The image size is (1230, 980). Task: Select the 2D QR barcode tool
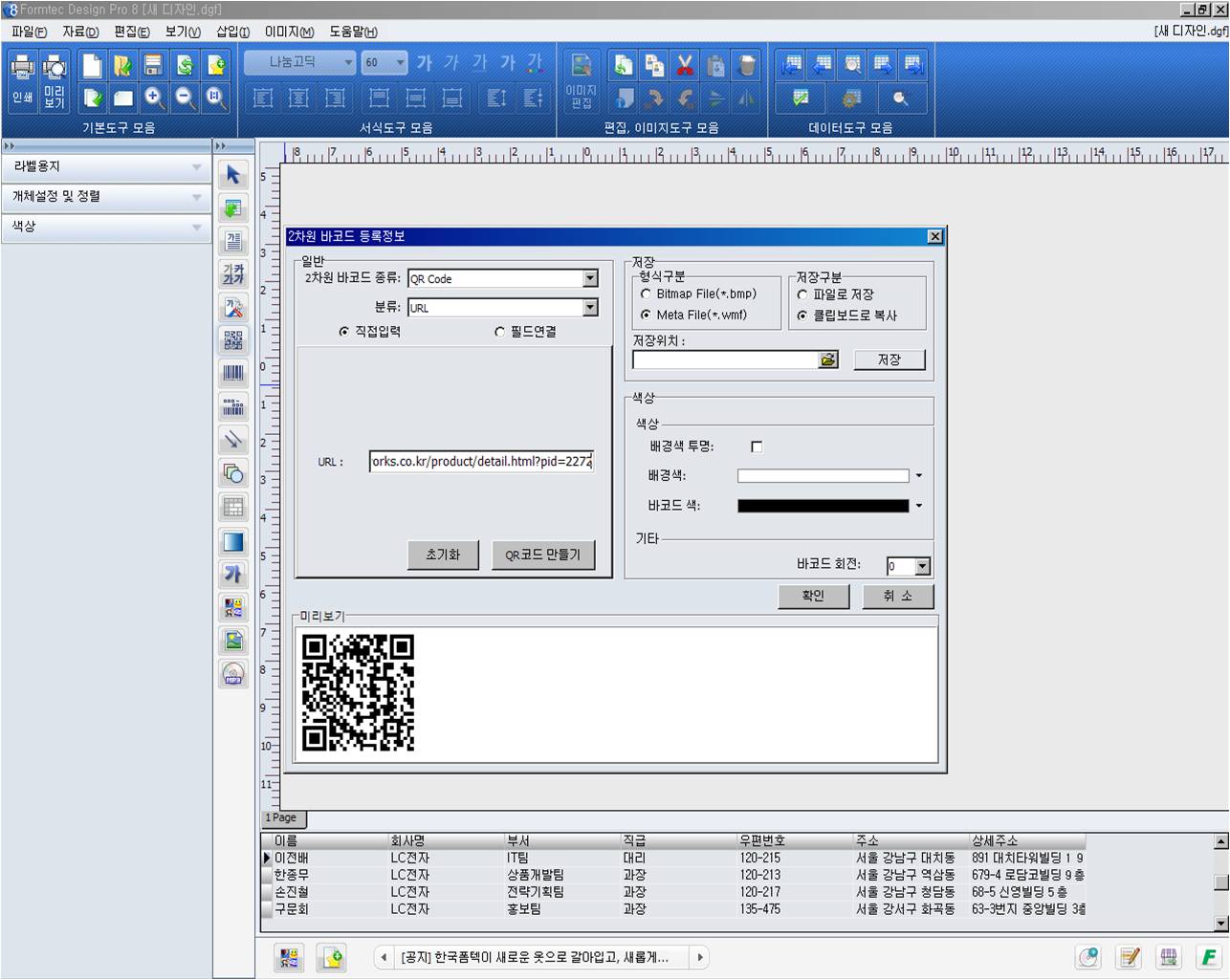[x=233, y=339]
